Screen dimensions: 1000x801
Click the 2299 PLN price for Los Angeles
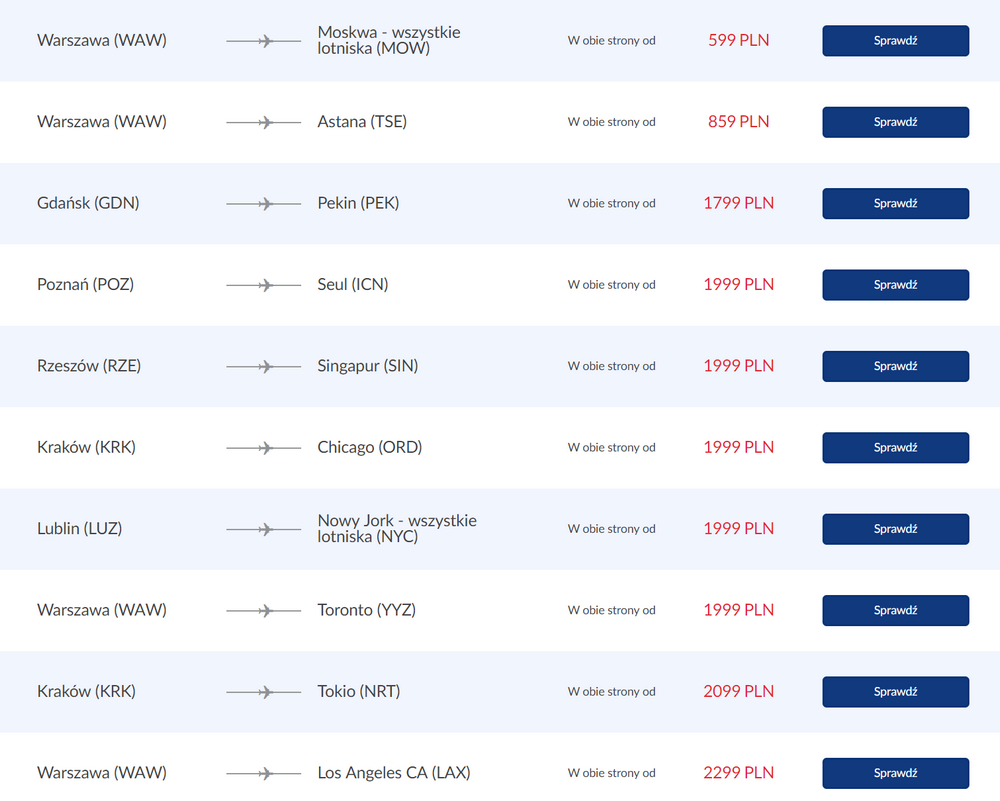pyautogui.click(x=738, y=773)
